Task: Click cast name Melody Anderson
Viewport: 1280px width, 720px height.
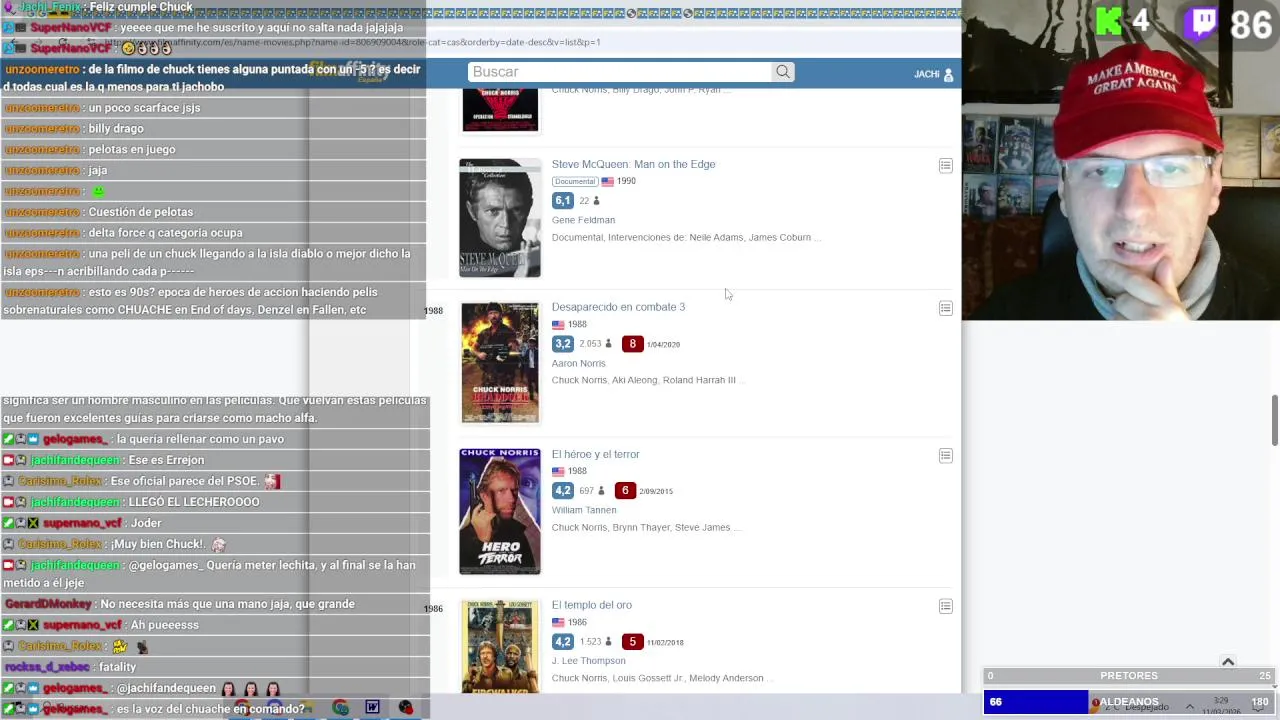Action: (x=726, y=678)
